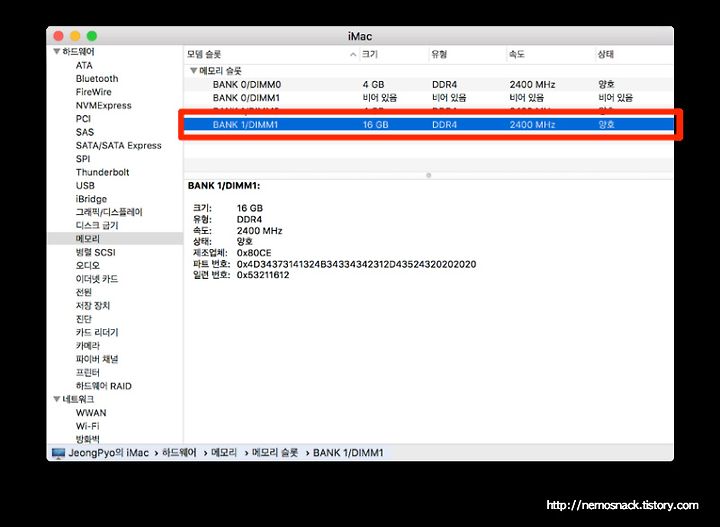Open 디스크 굽기 entry
Viewport: 720px width, 527px height.
pos(97,225)
